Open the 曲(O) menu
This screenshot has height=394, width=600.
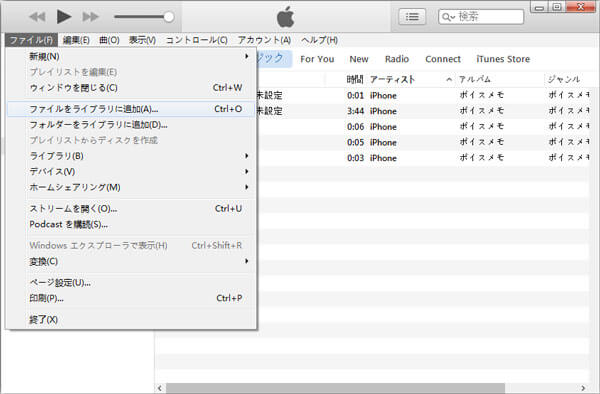coord(109,40)
